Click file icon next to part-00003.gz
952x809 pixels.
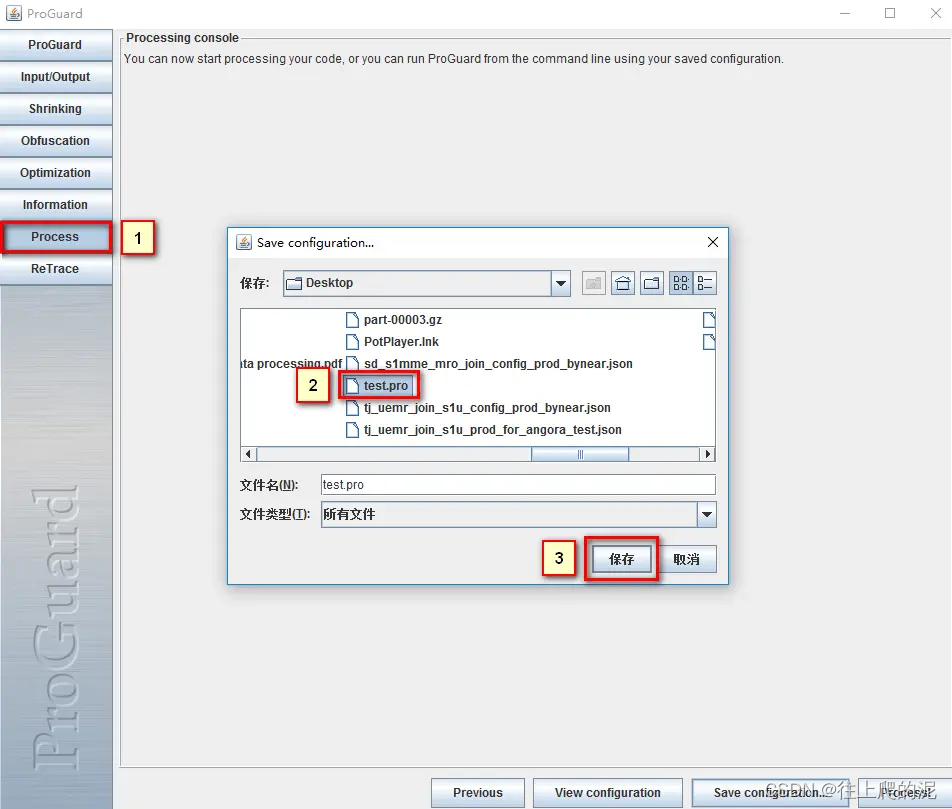pyautogui.click(x=352, y=319)
